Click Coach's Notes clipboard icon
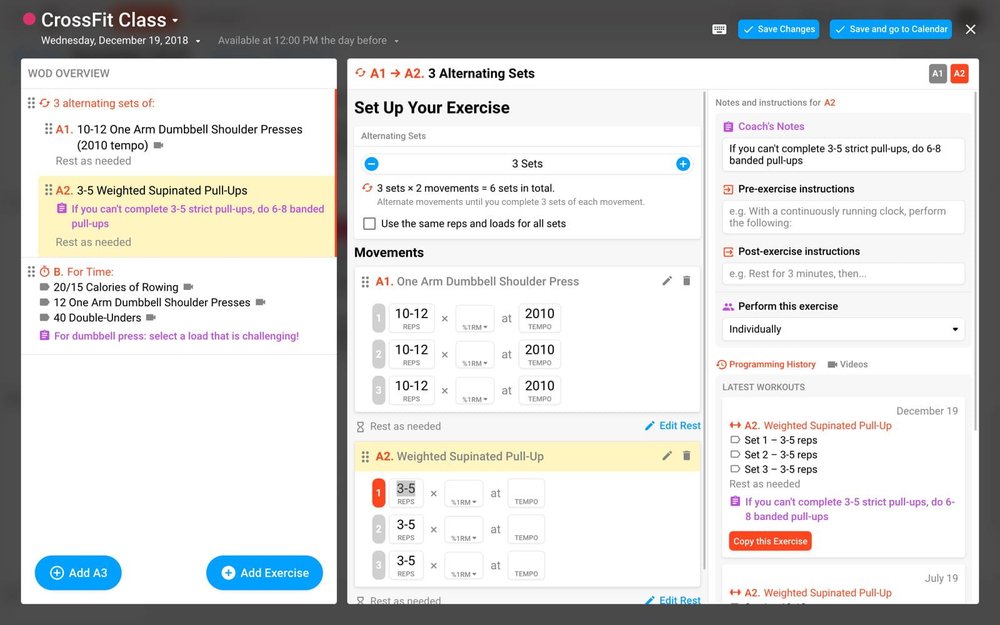Viewport: 1000px width, 625px height. click(x=728, y=126)
